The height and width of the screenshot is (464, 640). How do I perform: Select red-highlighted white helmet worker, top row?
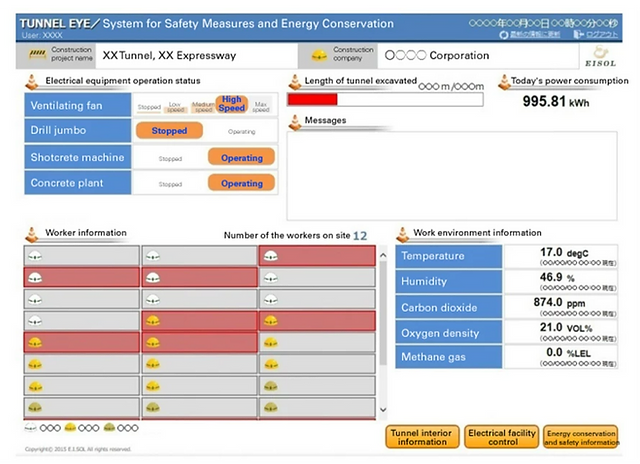coord(317,256)
